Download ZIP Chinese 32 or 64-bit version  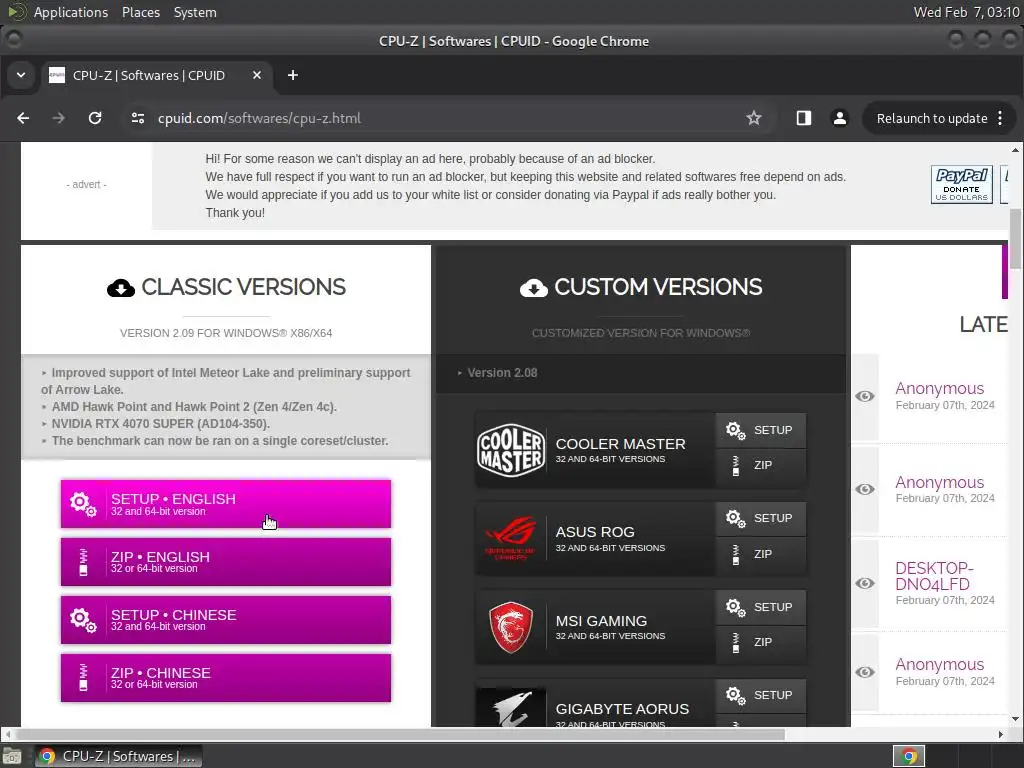tap(226, 678)
